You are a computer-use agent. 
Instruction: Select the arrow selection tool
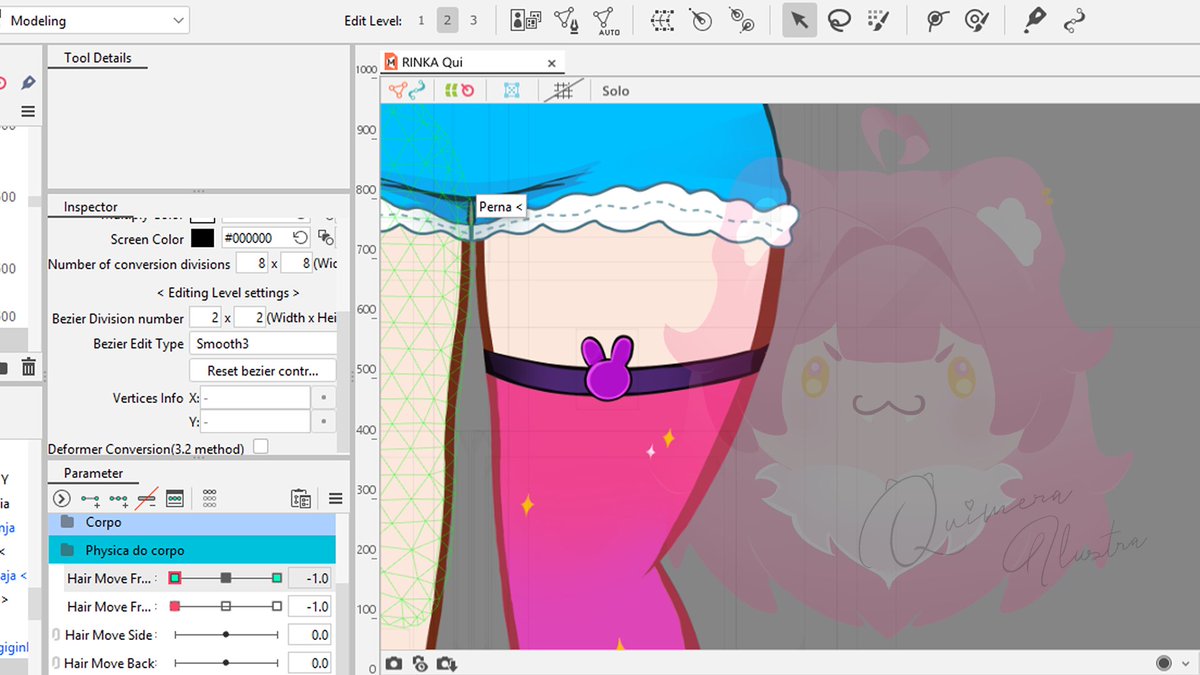[799, 20]
